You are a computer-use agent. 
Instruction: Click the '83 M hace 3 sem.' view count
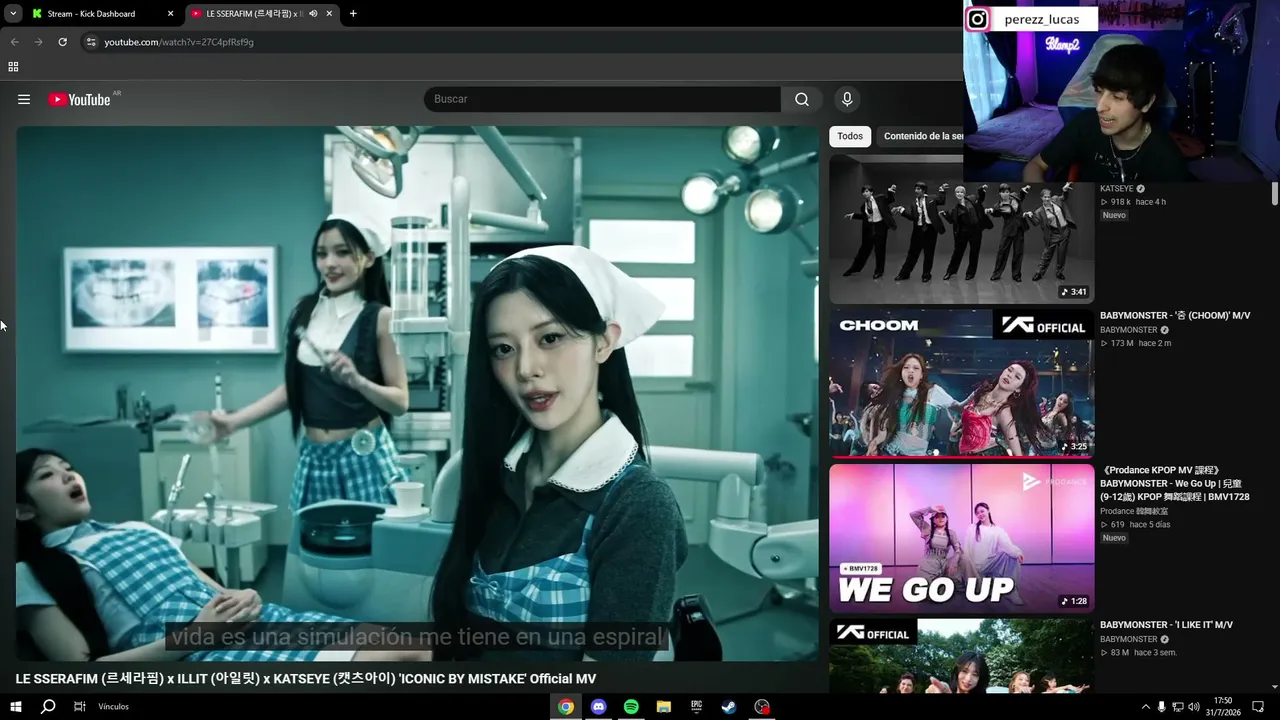(1138, 653)
